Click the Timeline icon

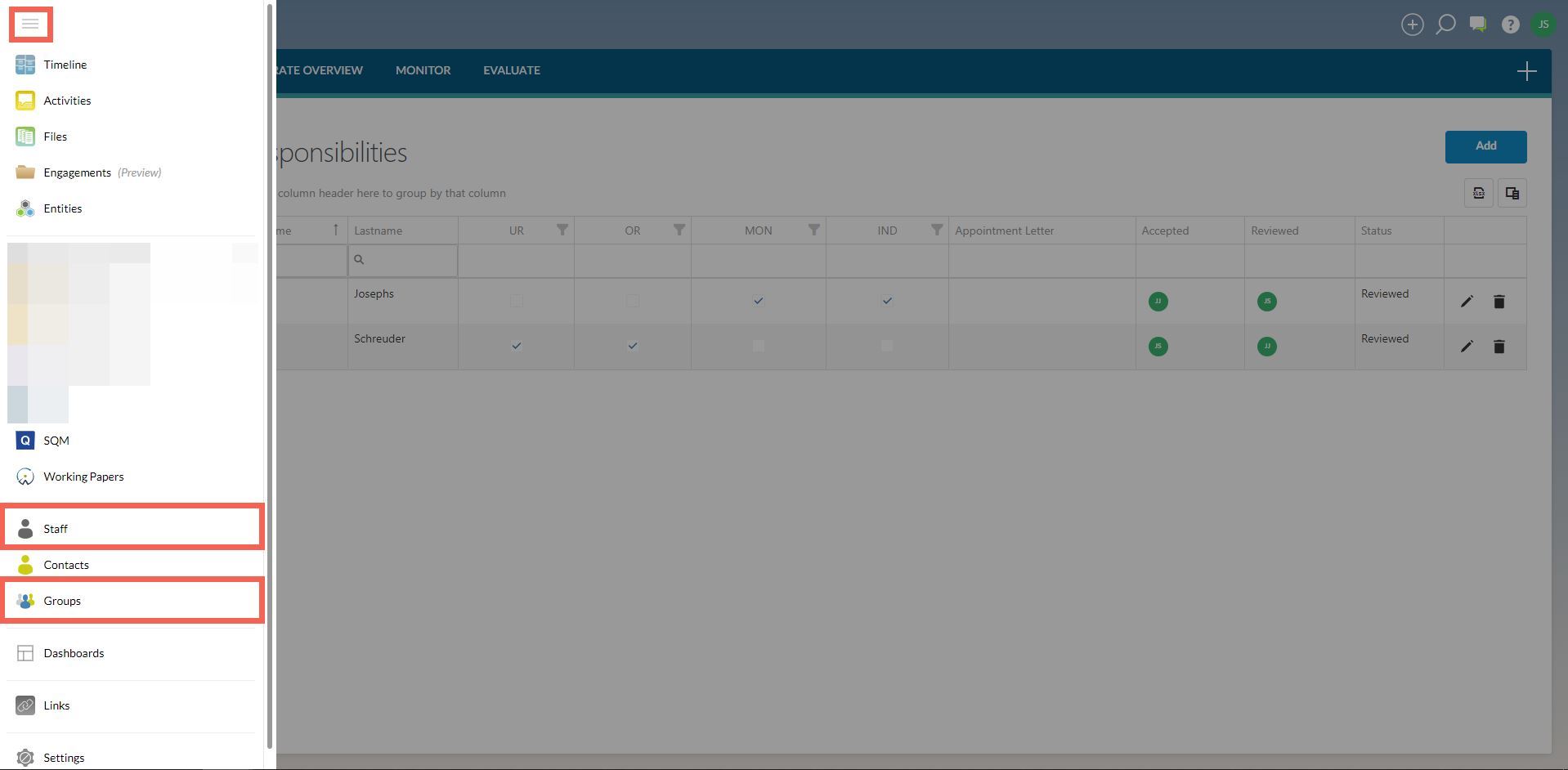pyautogui.click(x=25, y=65)
